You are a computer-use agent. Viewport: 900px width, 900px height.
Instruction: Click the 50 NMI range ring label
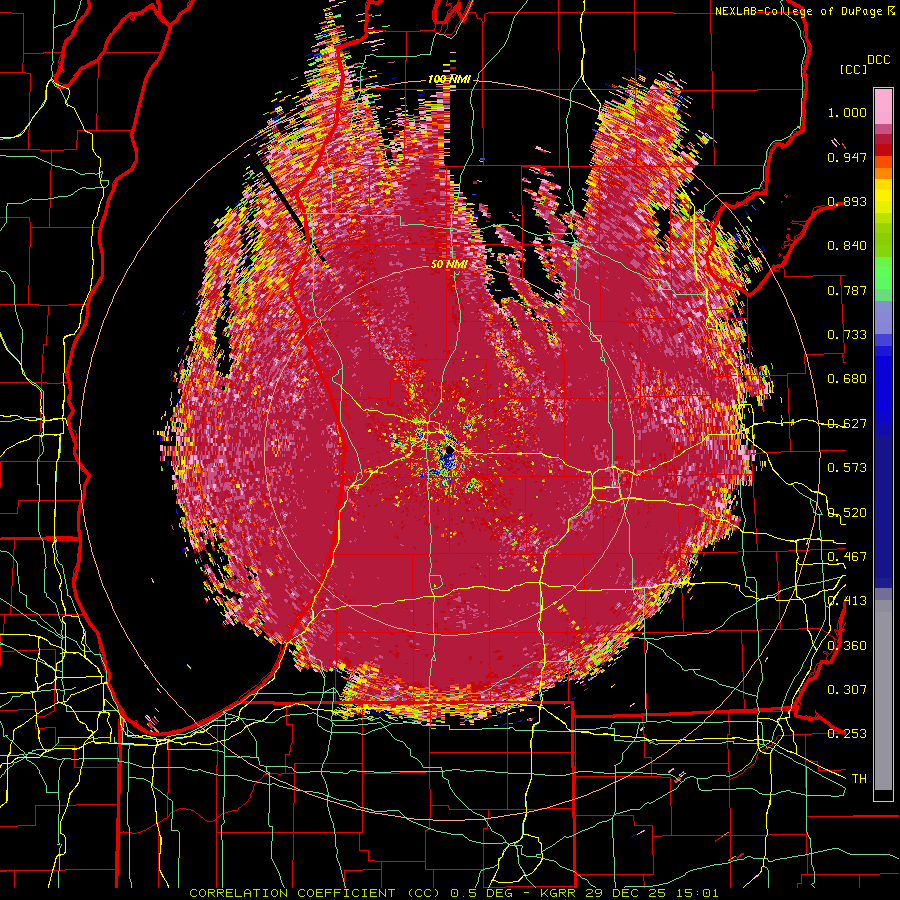pyautogui.click(x=449, y=265)
